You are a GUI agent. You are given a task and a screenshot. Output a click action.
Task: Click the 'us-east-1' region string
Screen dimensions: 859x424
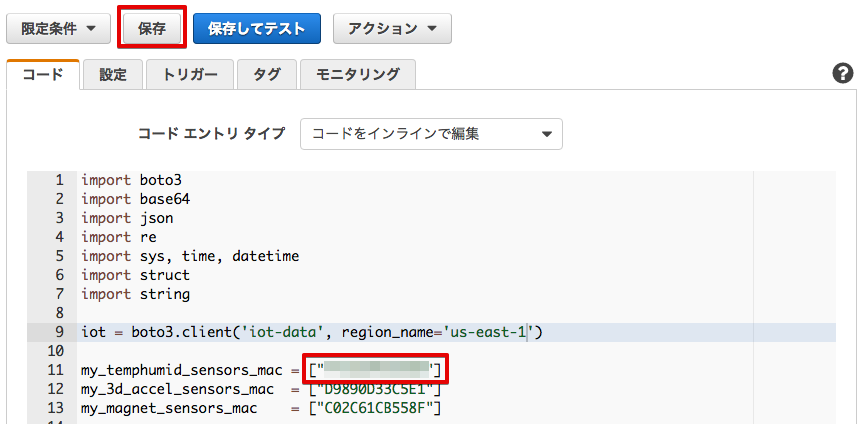tap(488, 333)
